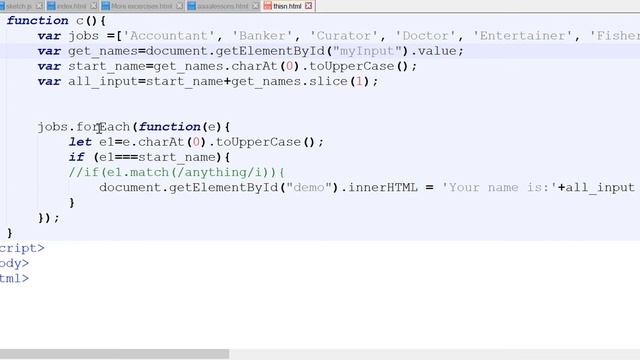This screenshot has width=640, height=360.
Task: Click the saved-file icon on index.html tab
Action: point(51,6)
